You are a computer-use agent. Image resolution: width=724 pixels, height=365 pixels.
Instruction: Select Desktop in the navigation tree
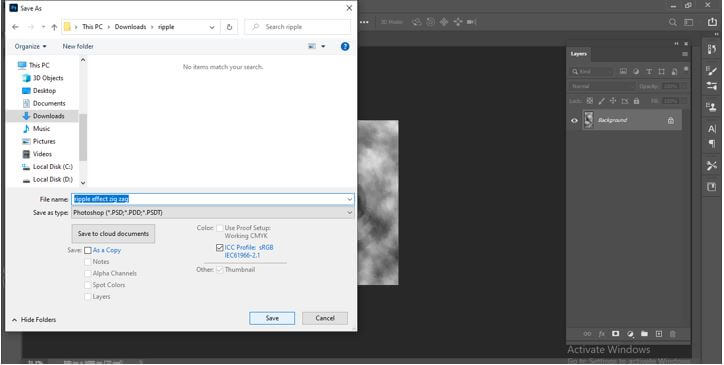(44, 91)
